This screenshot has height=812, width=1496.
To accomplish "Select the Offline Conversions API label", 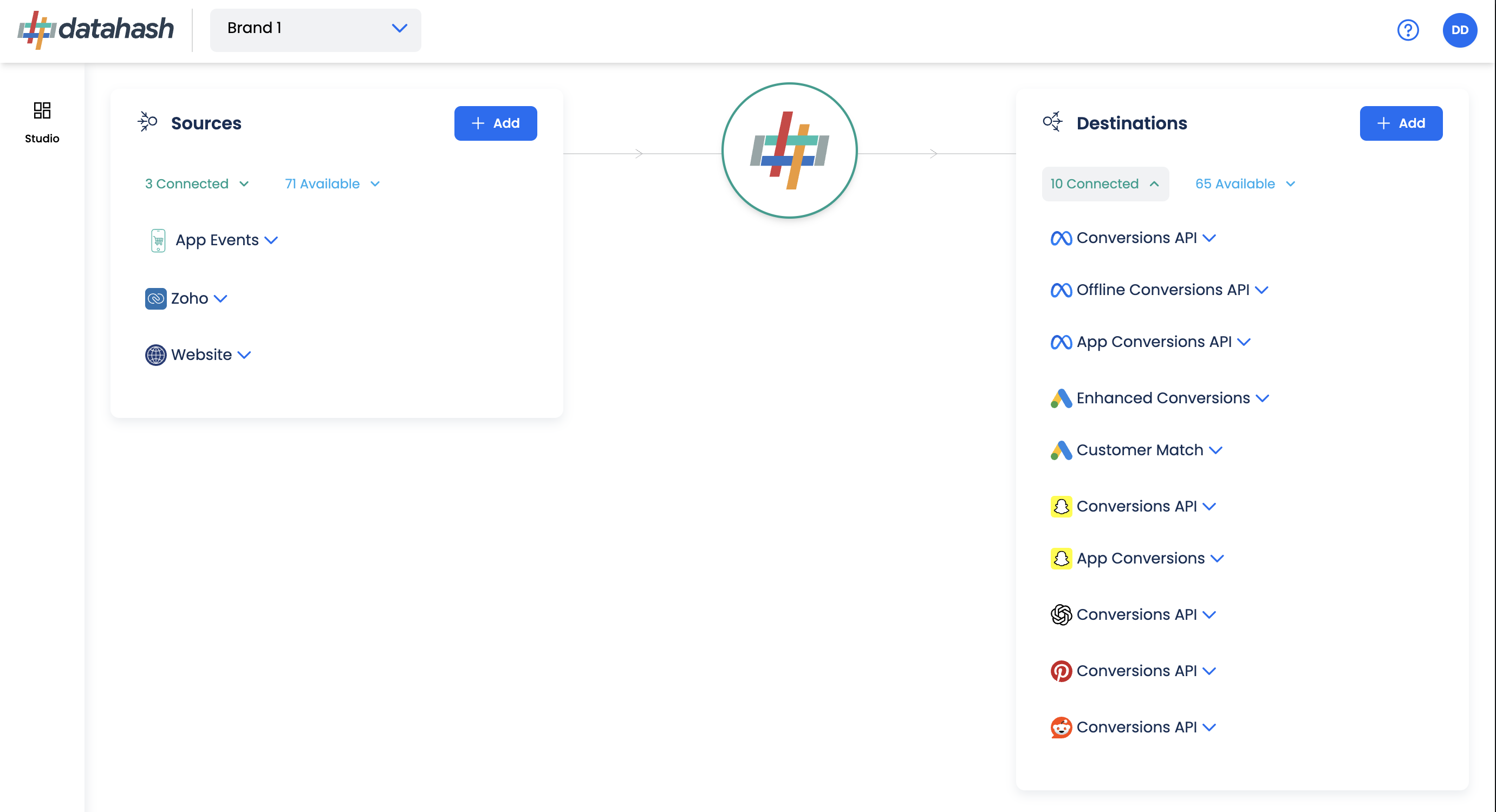I will (x=1163, y=290).
